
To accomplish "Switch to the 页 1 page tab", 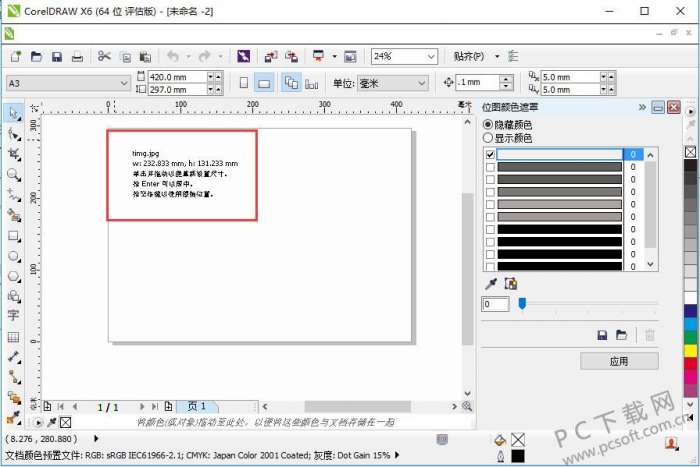I will [196, 406].
